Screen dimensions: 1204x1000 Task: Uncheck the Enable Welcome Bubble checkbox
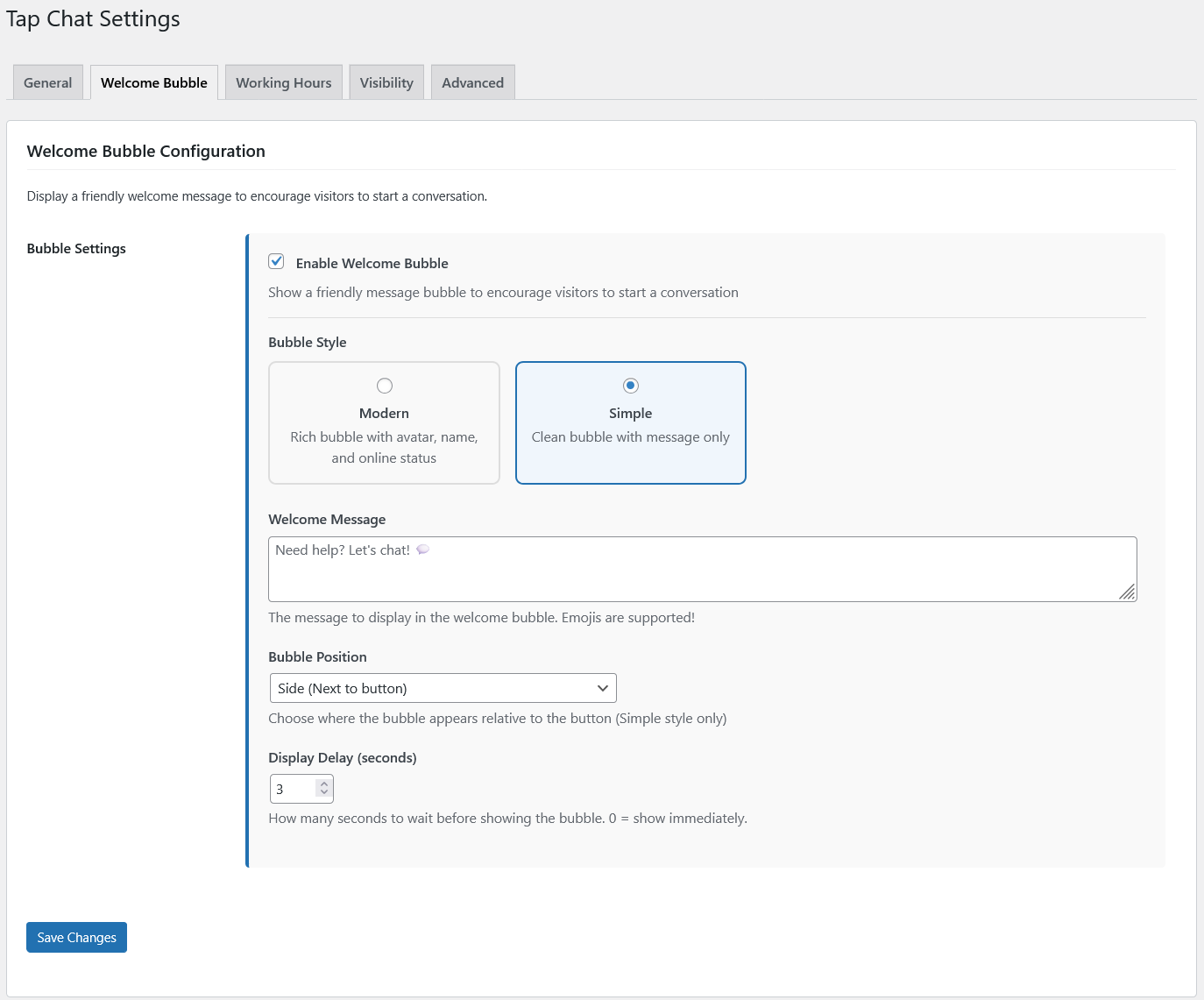pos(276,261)
